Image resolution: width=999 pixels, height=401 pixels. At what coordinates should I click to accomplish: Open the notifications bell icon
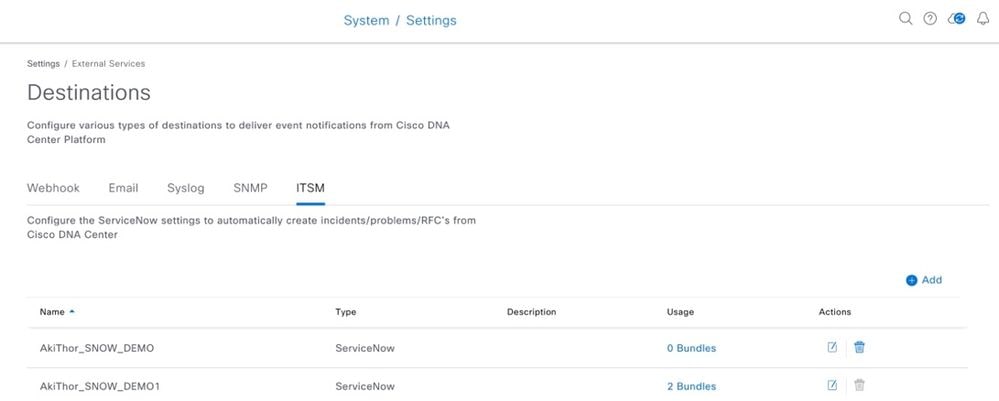[x=982, y=18]
